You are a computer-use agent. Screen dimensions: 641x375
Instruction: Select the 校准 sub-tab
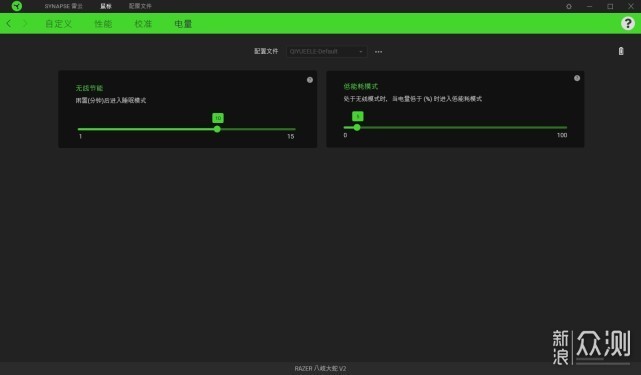pos(143,24)
